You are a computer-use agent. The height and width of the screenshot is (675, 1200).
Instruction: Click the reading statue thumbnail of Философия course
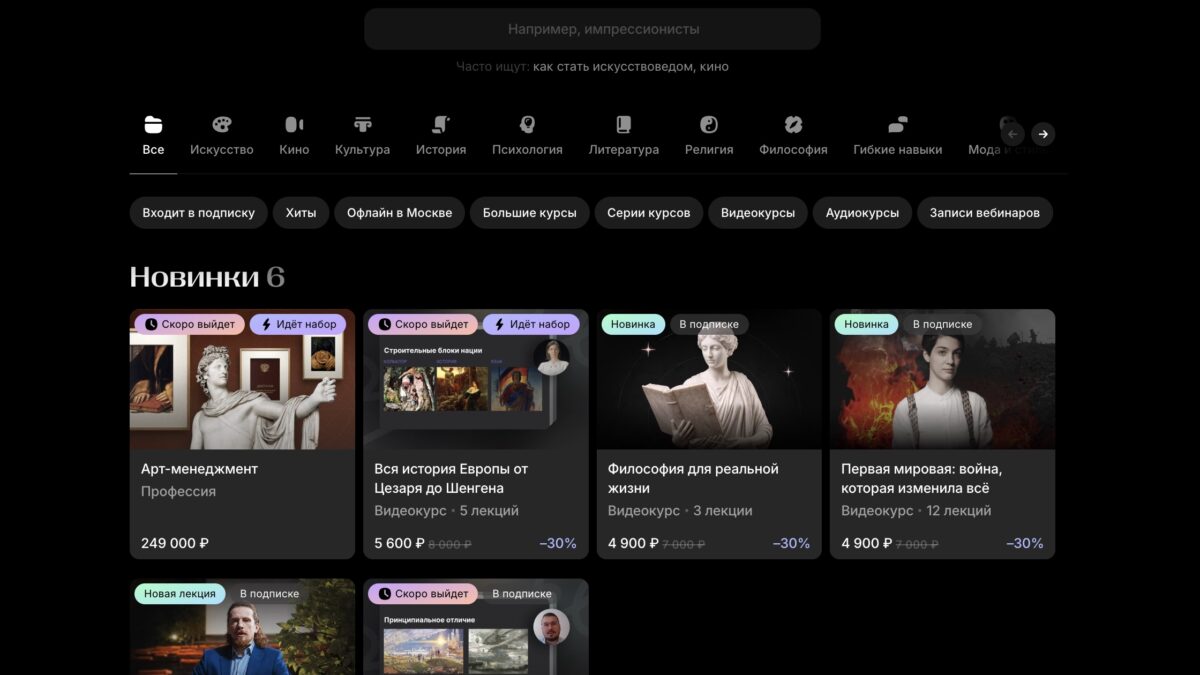(709, 380)
